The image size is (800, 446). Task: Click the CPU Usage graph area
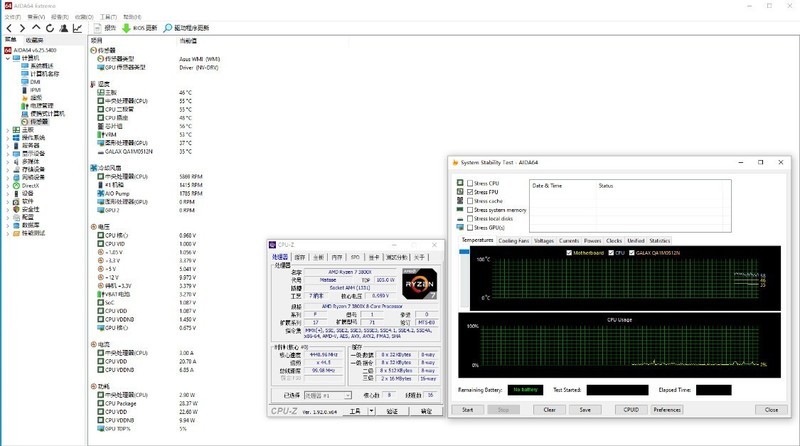(619, 345)
